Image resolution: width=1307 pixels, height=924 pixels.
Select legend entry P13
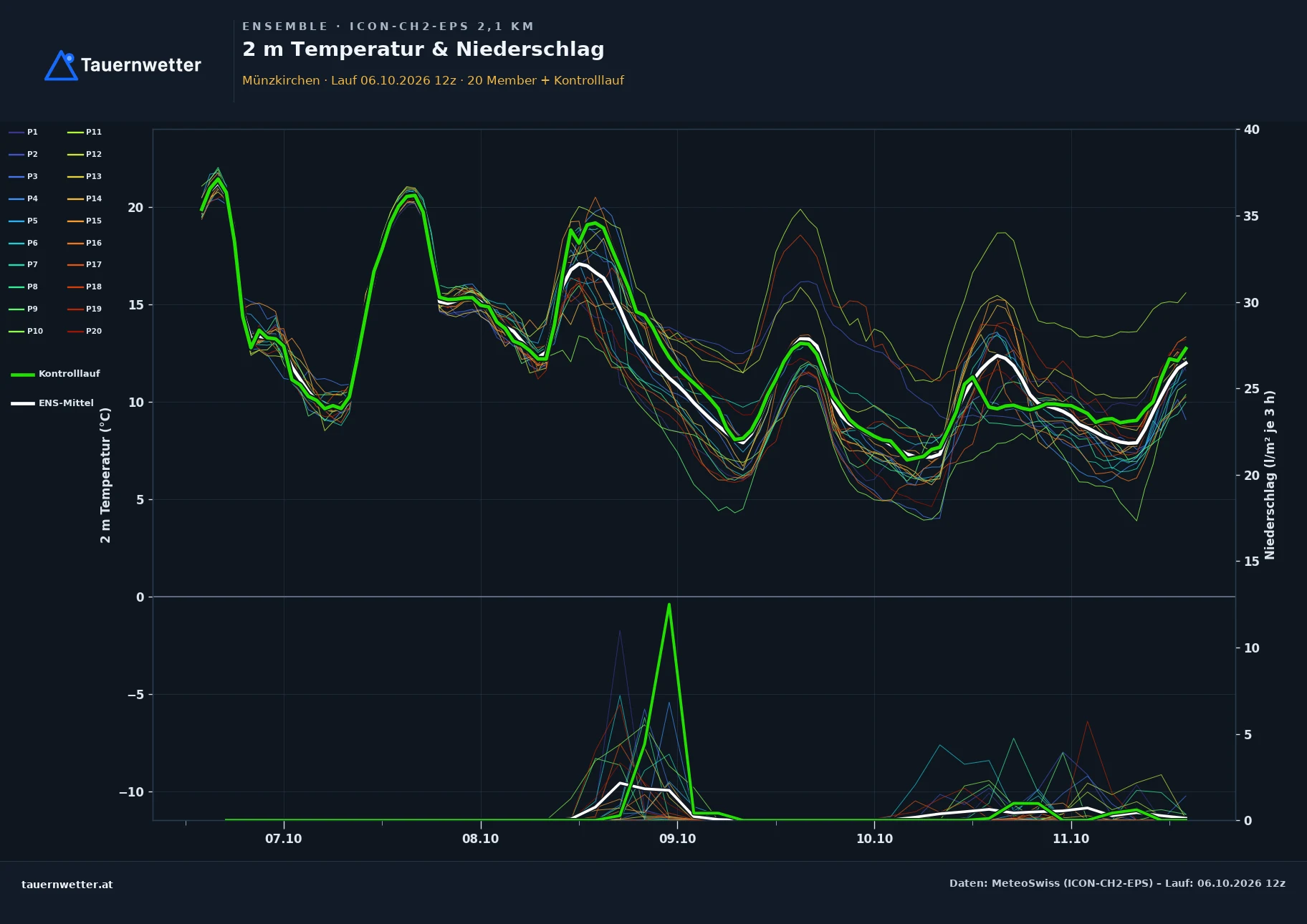[x=85, y=176]
